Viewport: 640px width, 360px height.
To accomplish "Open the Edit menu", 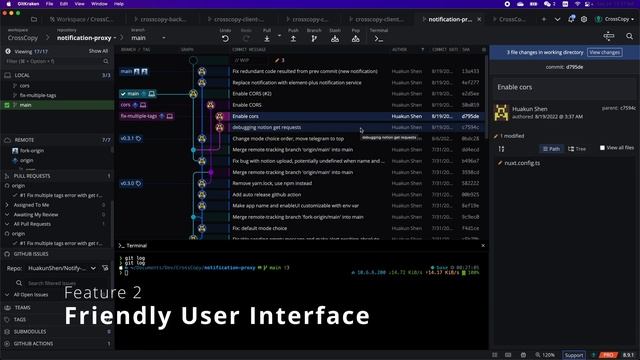I will (64, 4).
